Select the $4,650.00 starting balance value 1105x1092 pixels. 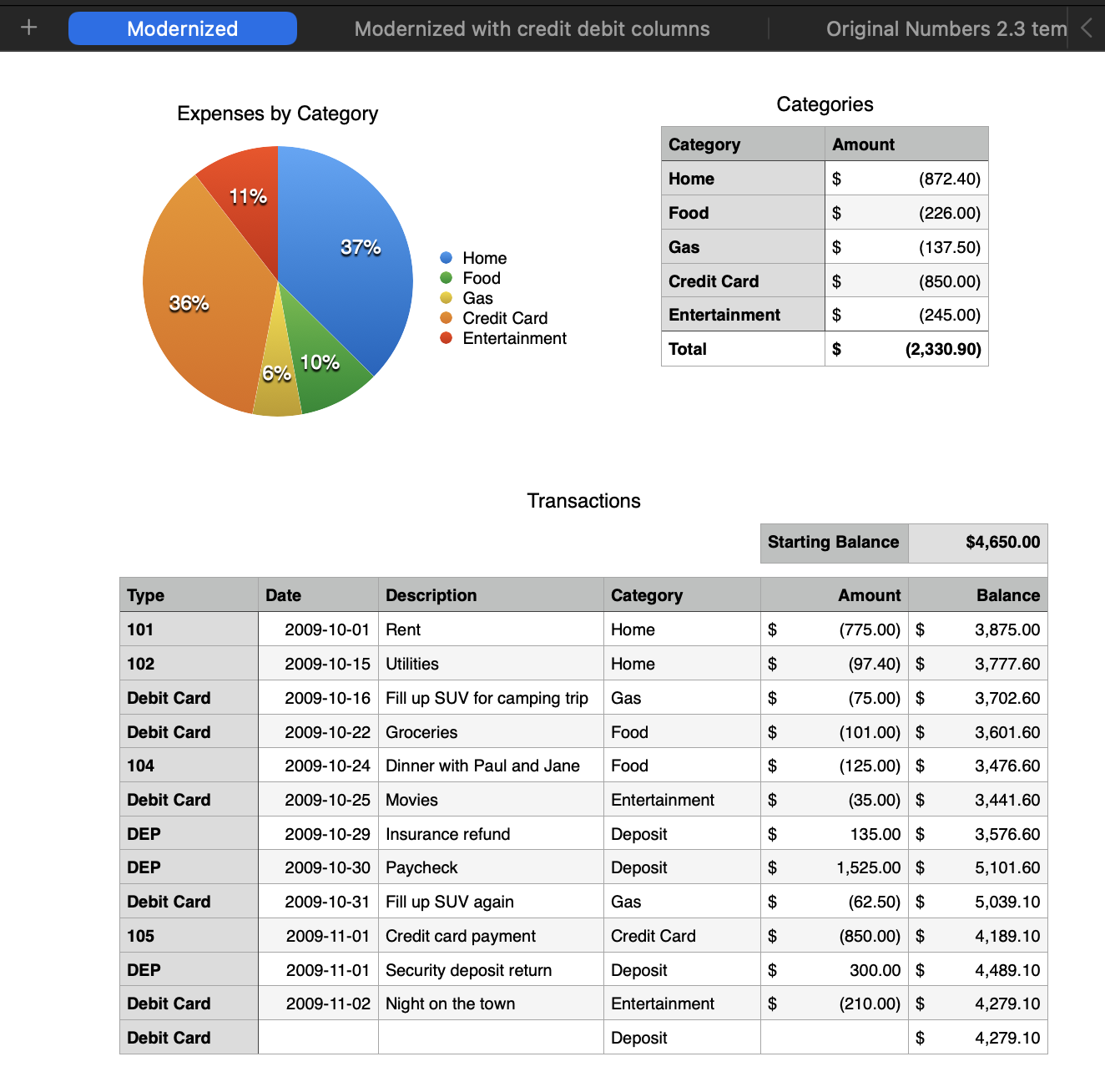pos(977,543)
